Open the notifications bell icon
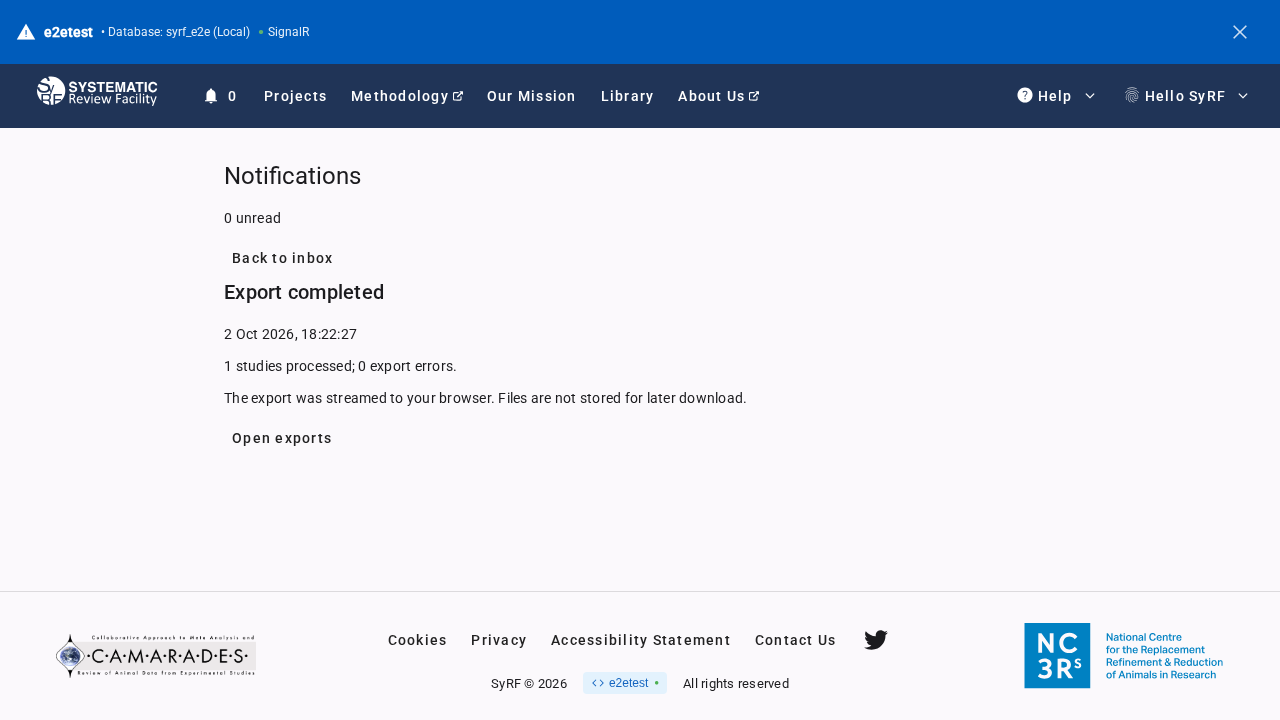1280x720 pixels. point(211,96)
